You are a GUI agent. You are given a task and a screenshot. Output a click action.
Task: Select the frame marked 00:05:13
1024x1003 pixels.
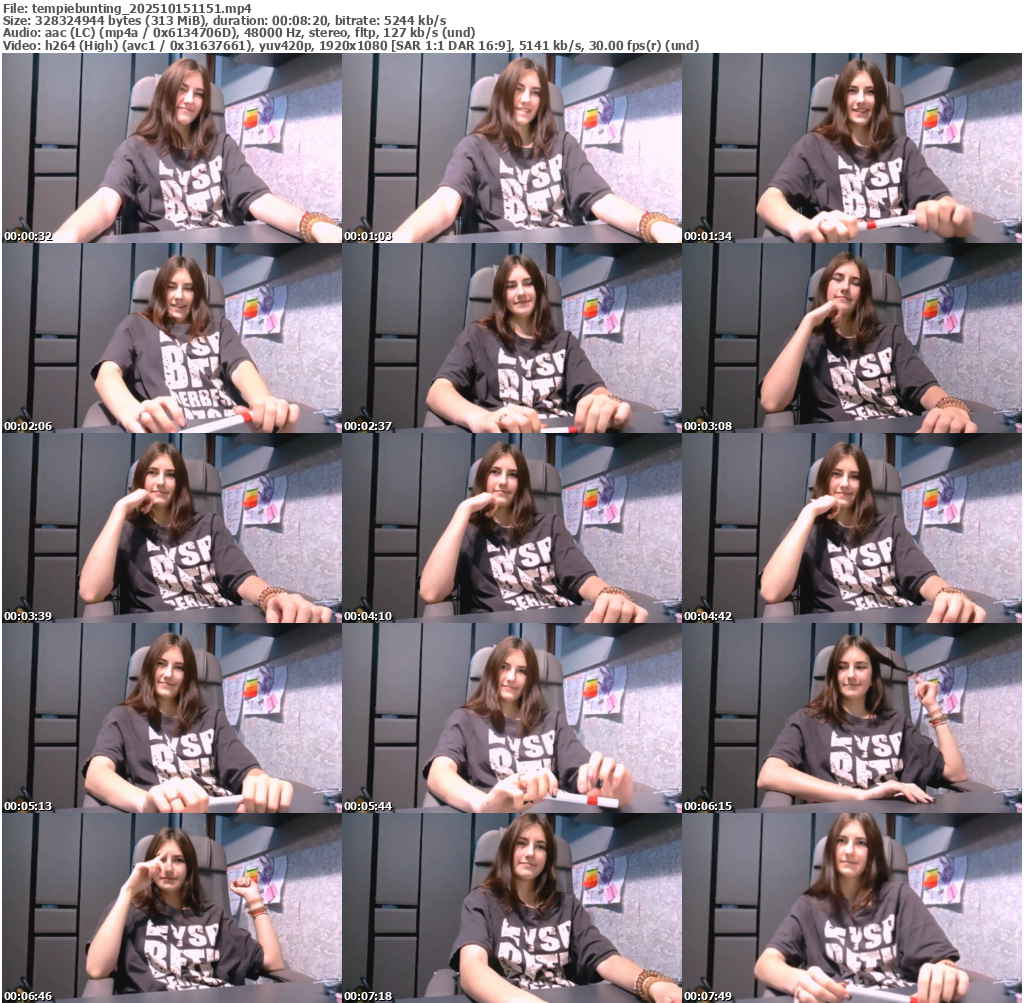(171, 718)
